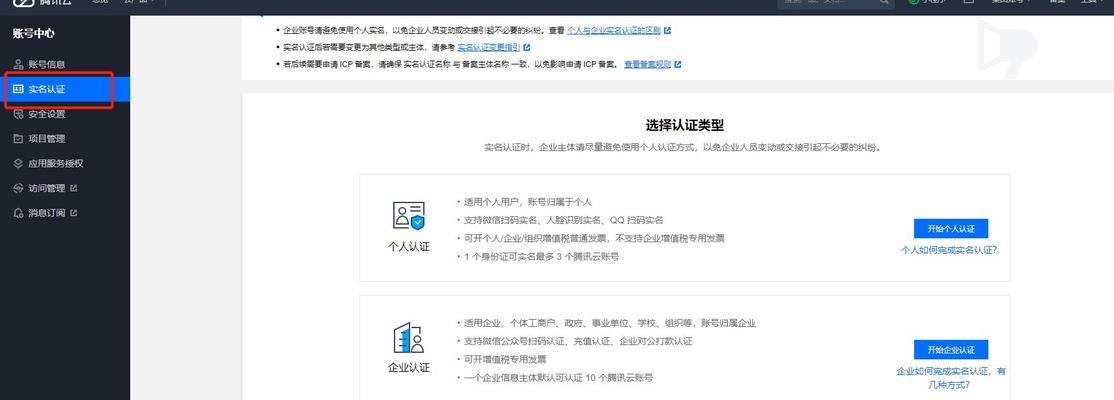Click the 账号信息 person icon in sidebar
The height and width of the screenshot is (400, 1114).
(18, 65)
